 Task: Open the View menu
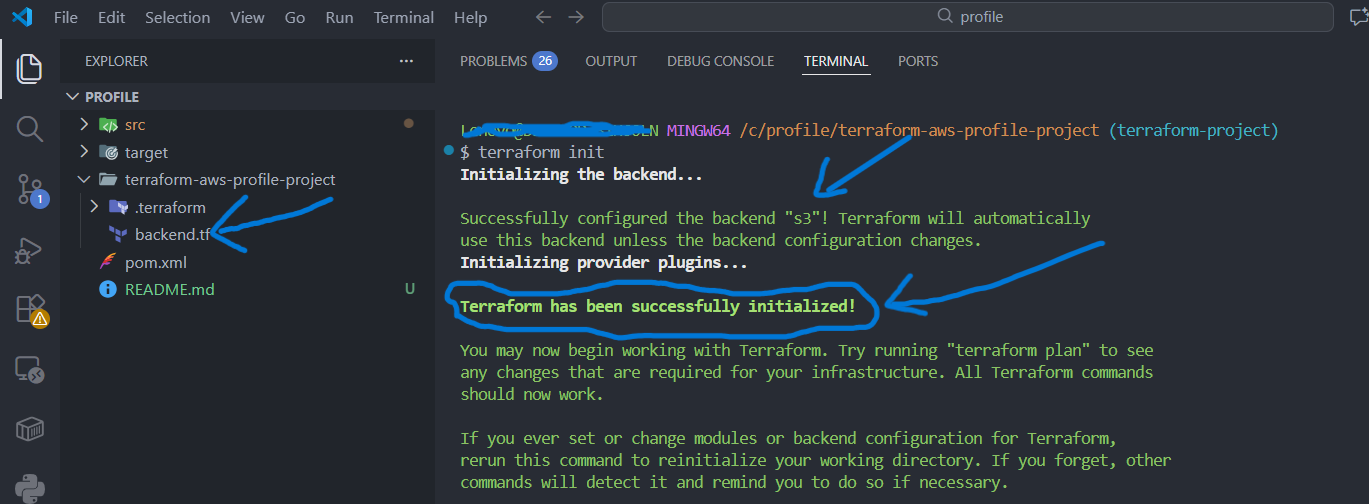click(247, 17)
